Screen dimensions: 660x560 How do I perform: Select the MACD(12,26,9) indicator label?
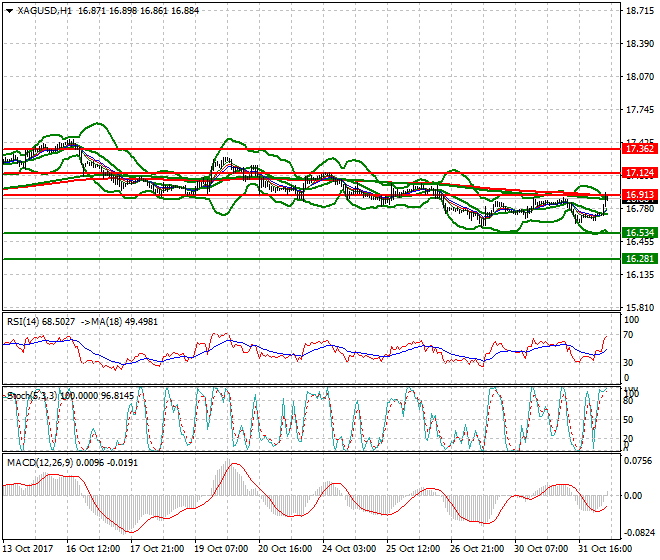[40, 463]
